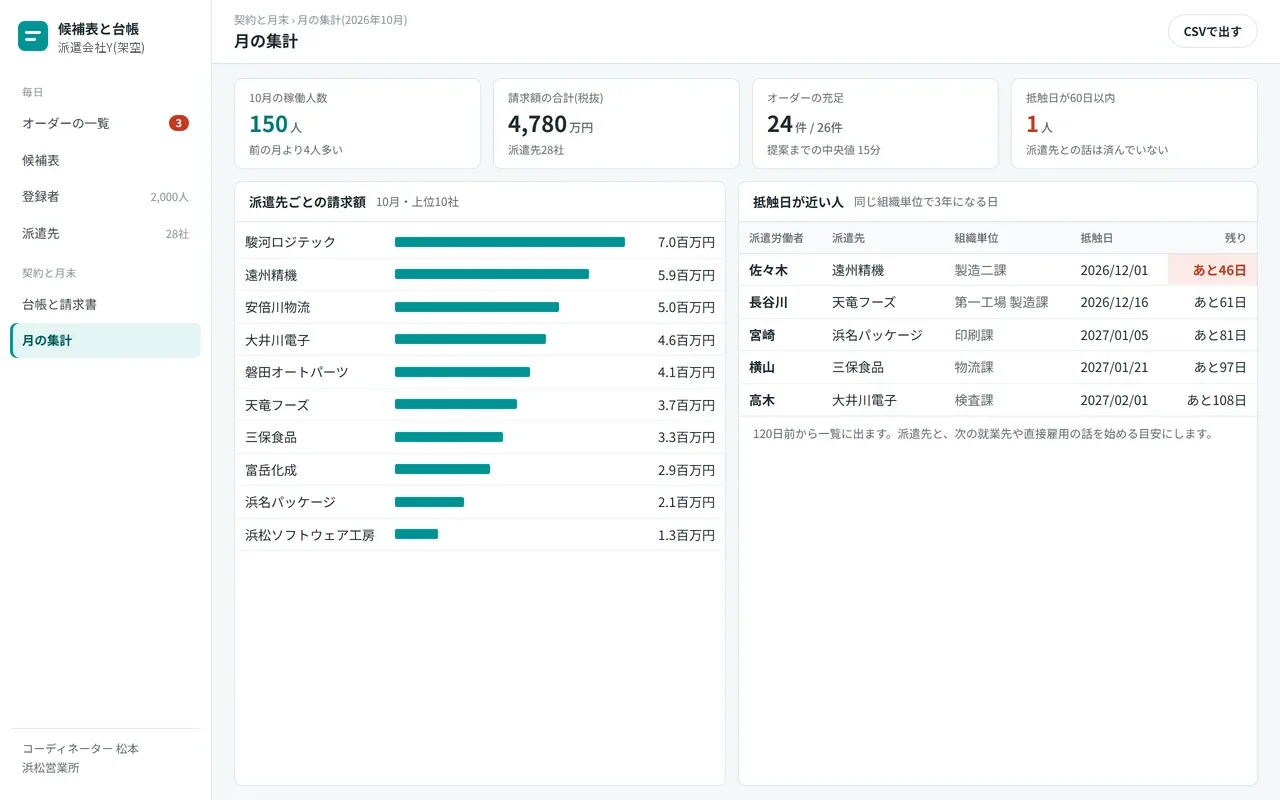Screen dimensions: 1280x800
Task: Click worker name 横山
Action: [x=762, y=367]
